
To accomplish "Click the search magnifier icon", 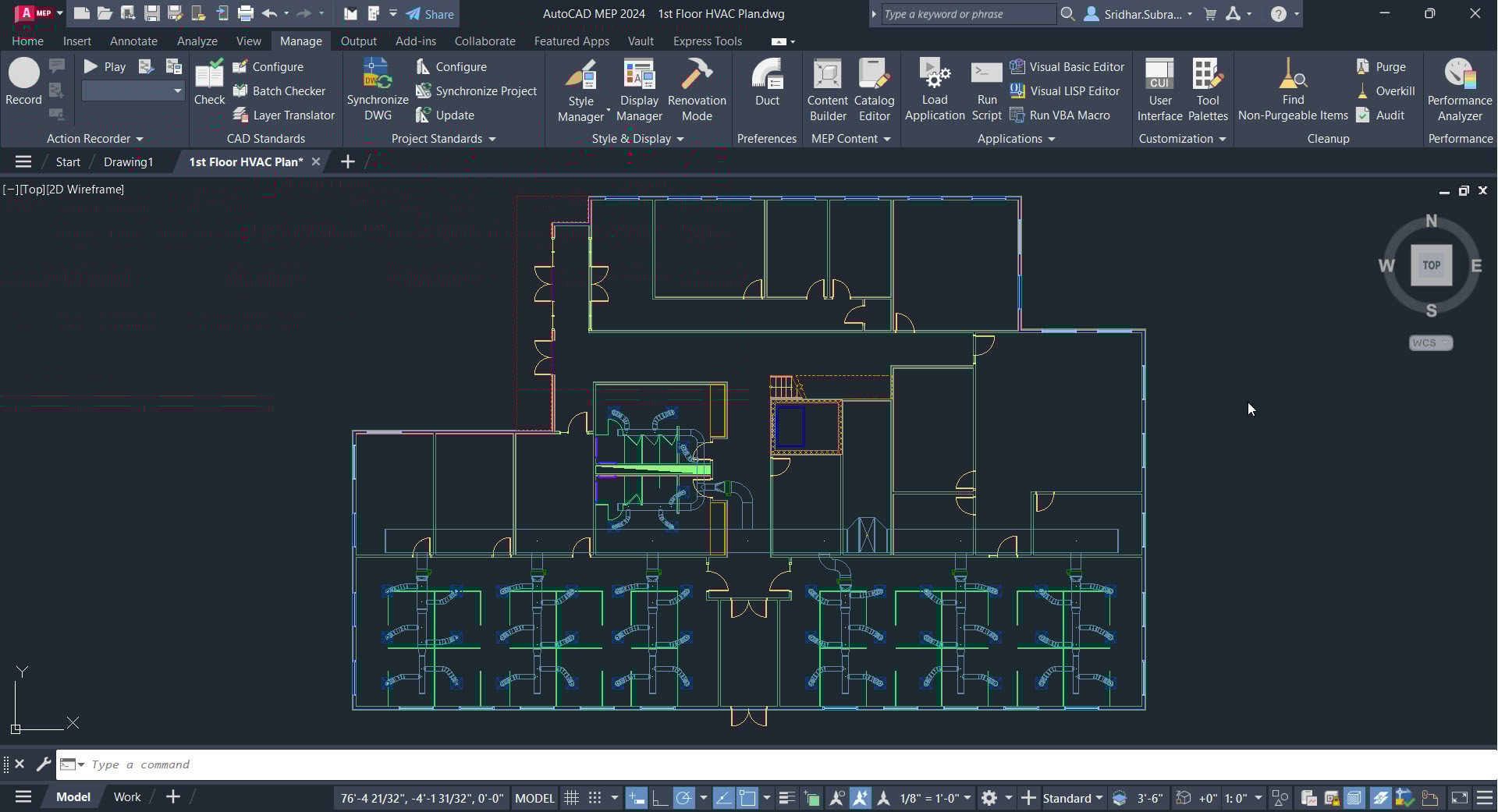I will [1067, 14].
